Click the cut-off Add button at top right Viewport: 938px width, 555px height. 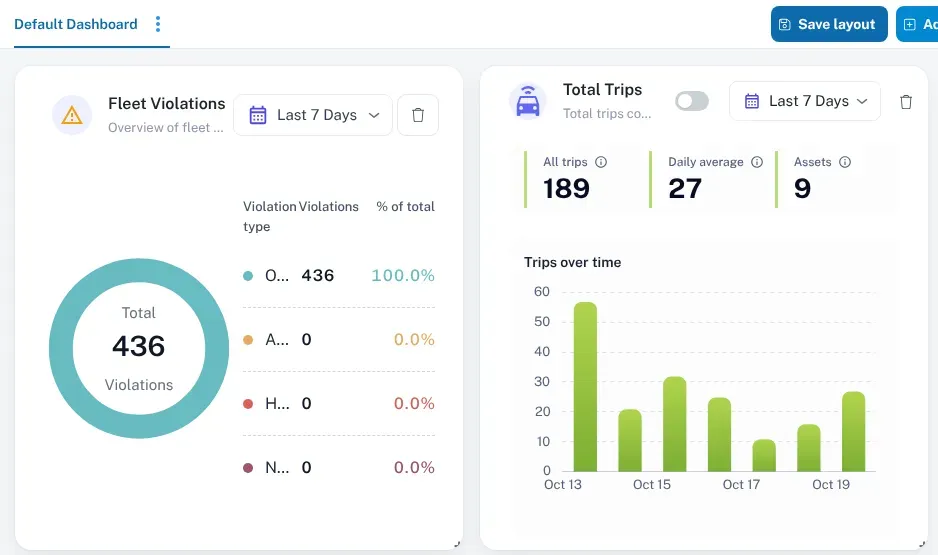(917, 24)
